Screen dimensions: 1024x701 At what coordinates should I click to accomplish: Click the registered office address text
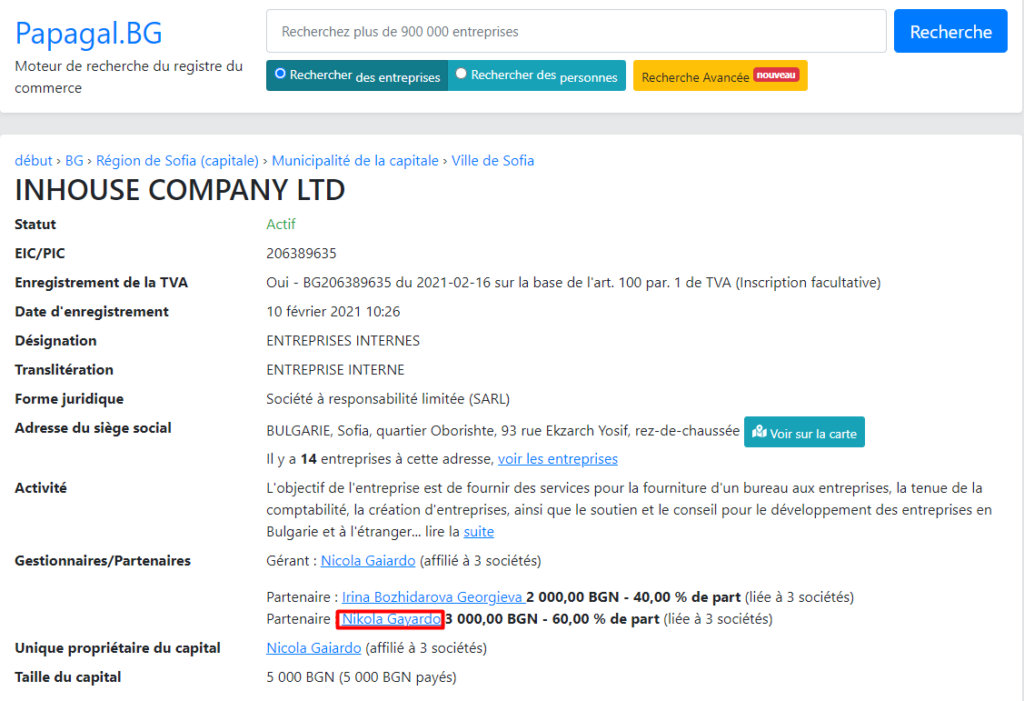pyautogui.click(x=503, y=431)
